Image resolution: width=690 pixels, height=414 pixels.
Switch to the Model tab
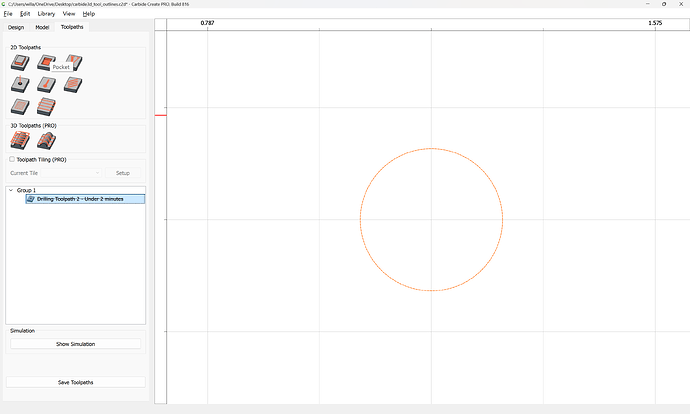[x=42, y=27]
